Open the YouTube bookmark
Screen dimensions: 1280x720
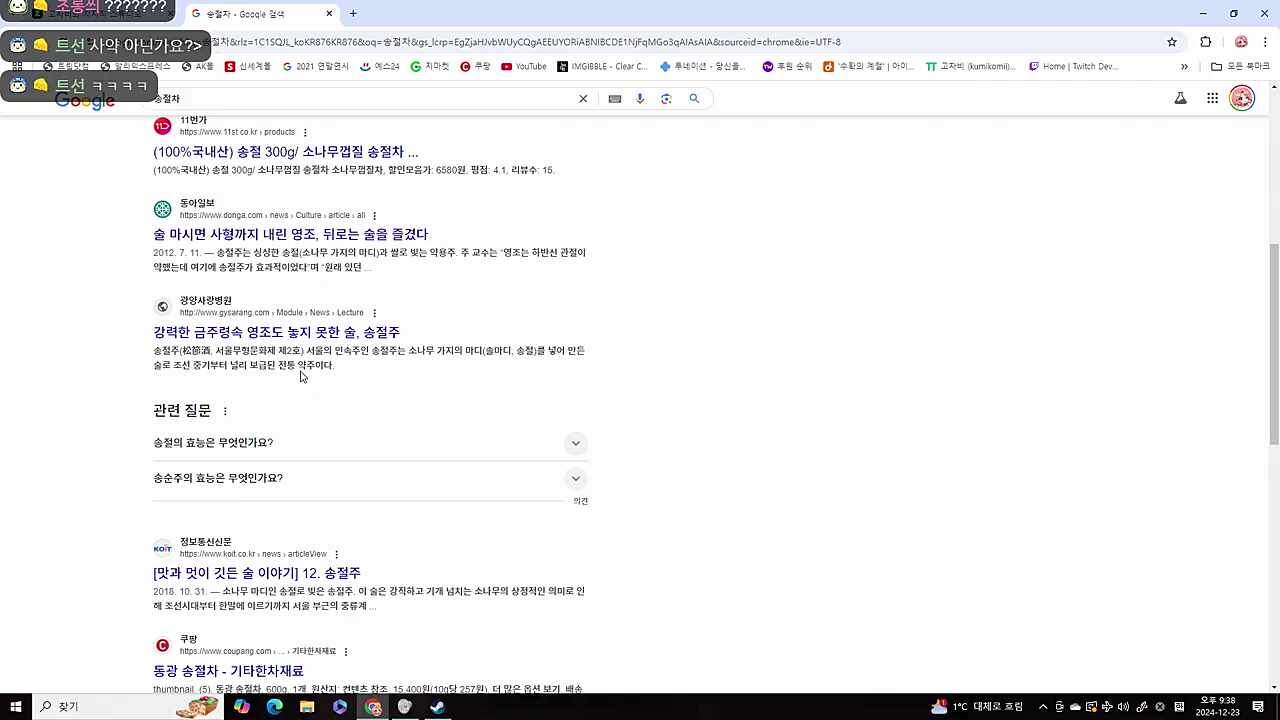tap(524, 66)
